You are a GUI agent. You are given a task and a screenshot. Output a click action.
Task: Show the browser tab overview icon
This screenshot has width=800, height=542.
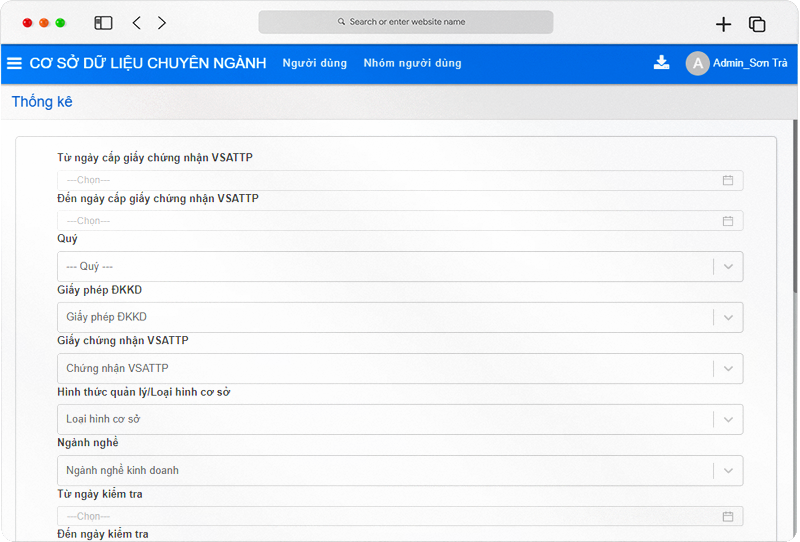(x=757, y=24)
